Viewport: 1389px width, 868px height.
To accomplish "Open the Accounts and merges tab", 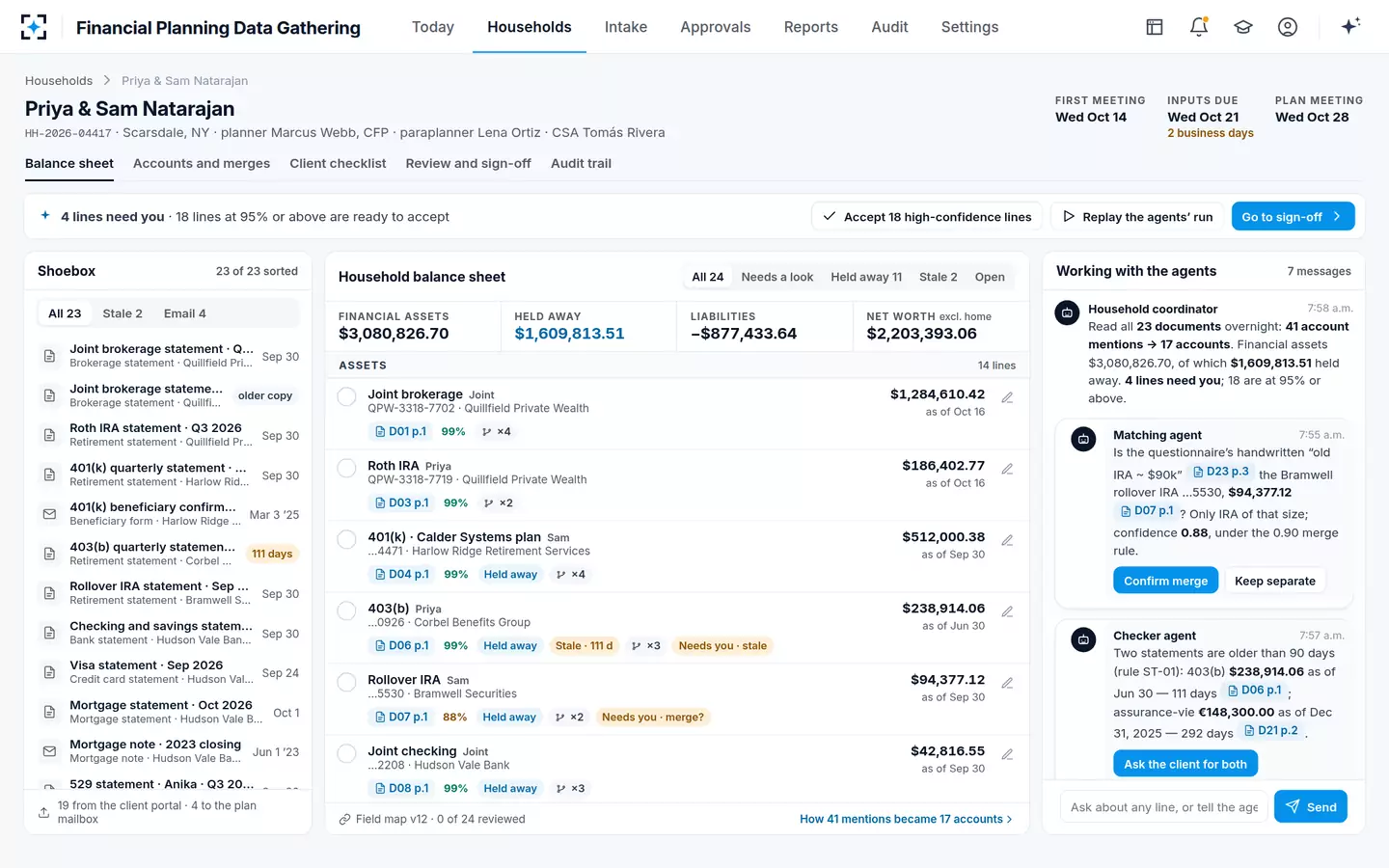I will (202, 163).
